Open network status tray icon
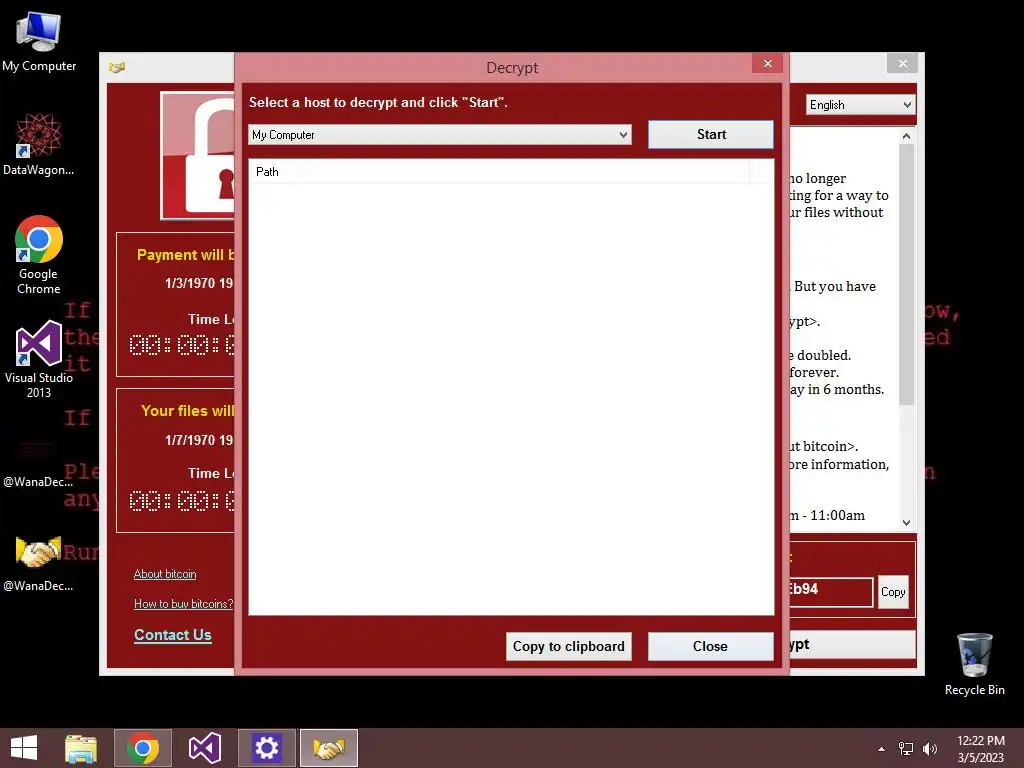Screen dimensions: 1024x768 tap(906, 749)
